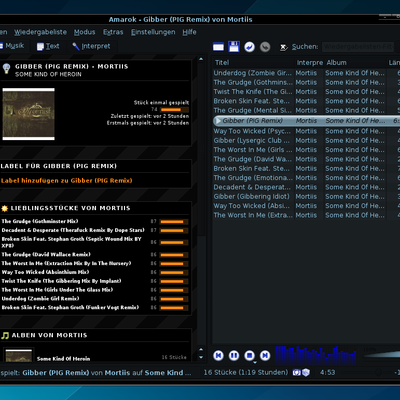Toggle repeat mode status bar icon
The width and height of the screenshot is (400, 400).
(x=296, y=372)
